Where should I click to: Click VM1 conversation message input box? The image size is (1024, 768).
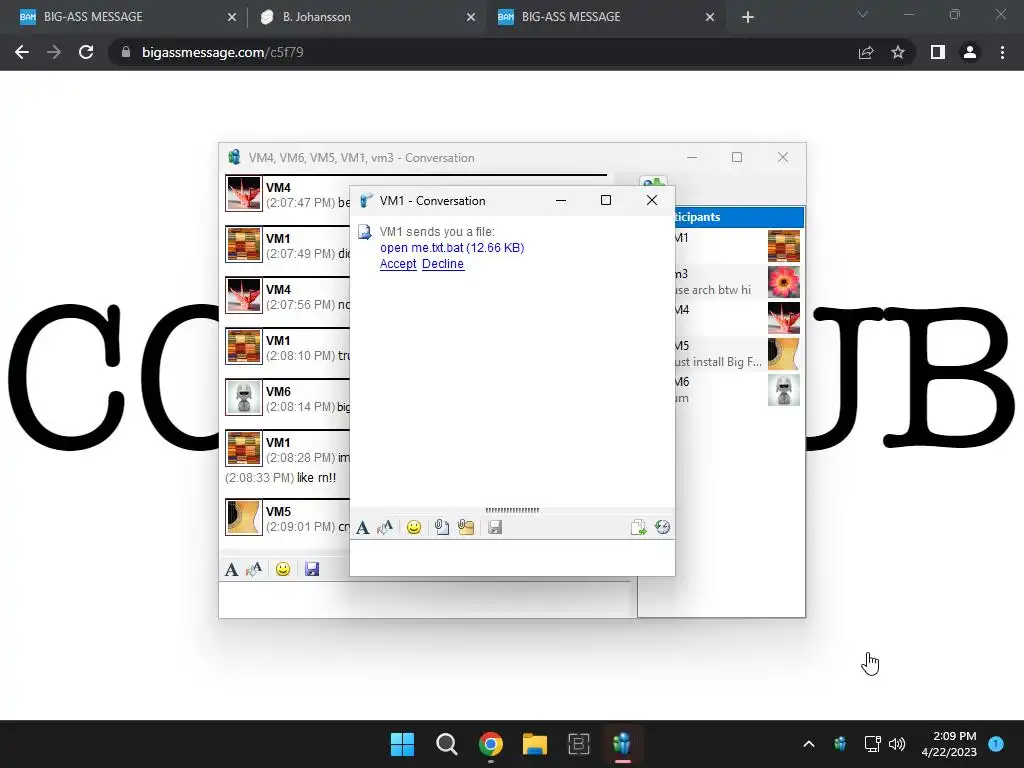click(512, 558)
